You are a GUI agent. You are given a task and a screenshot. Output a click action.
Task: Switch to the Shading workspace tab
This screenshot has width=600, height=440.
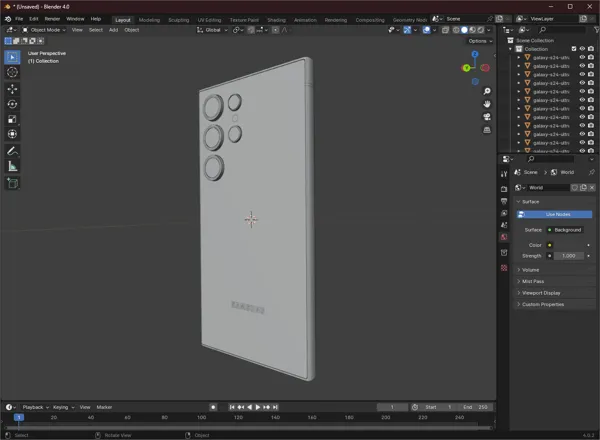(276, 20)
